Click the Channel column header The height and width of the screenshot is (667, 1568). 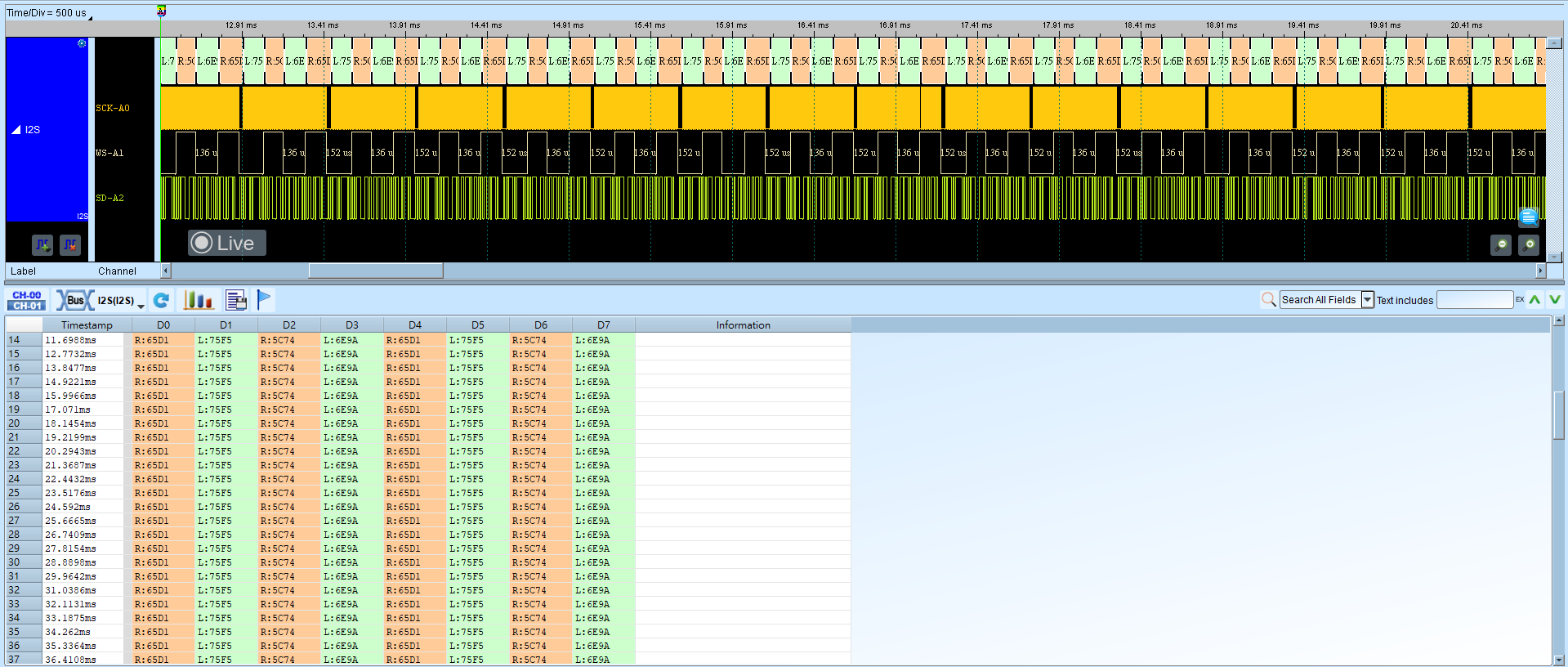tap(117, 271)
